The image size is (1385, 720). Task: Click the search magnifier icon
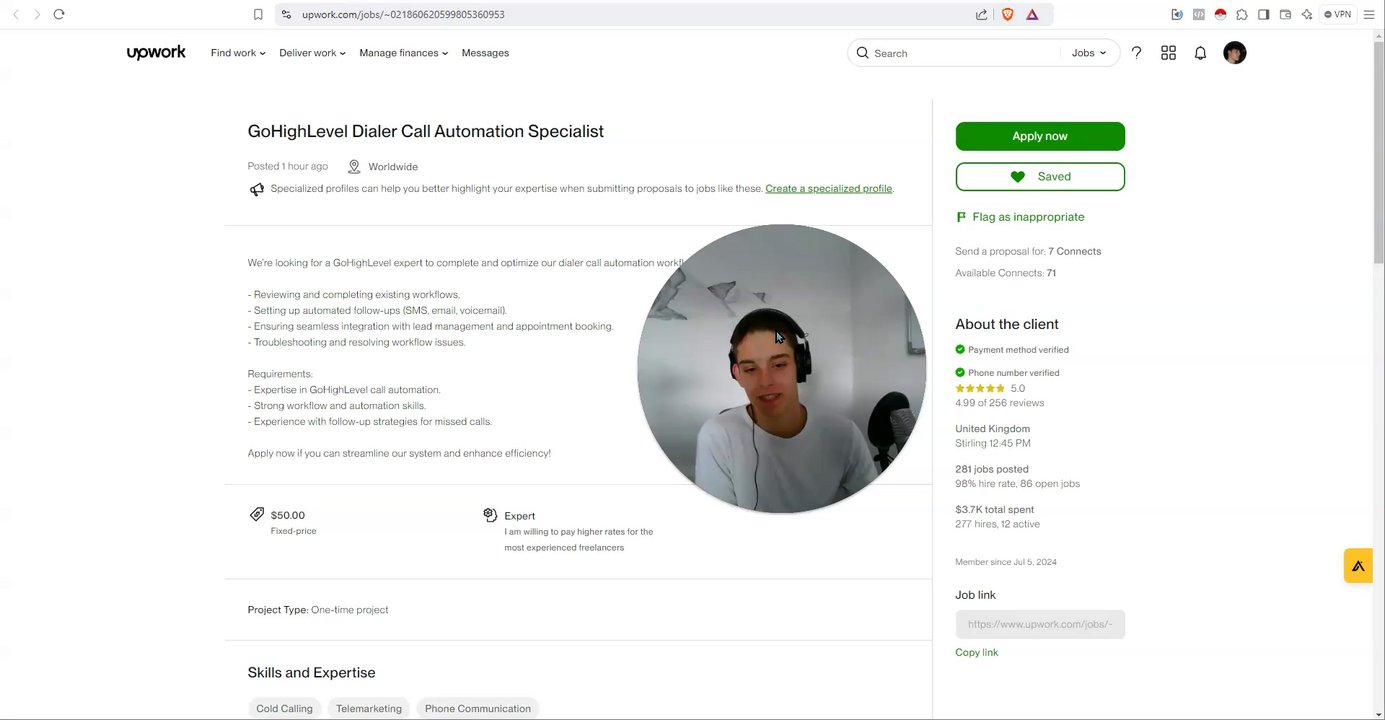click(x=862, y=53)
